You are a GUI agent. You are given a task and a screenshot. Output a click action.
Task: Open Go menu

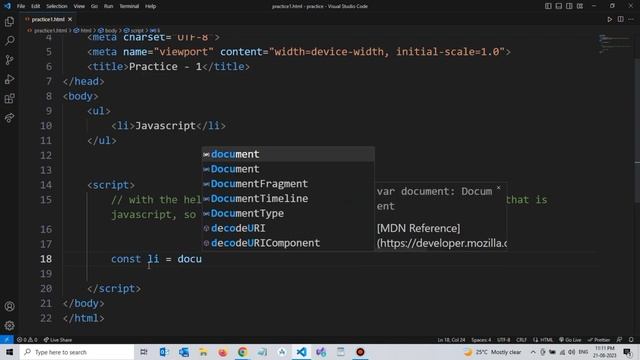click(x=94, y=6)
